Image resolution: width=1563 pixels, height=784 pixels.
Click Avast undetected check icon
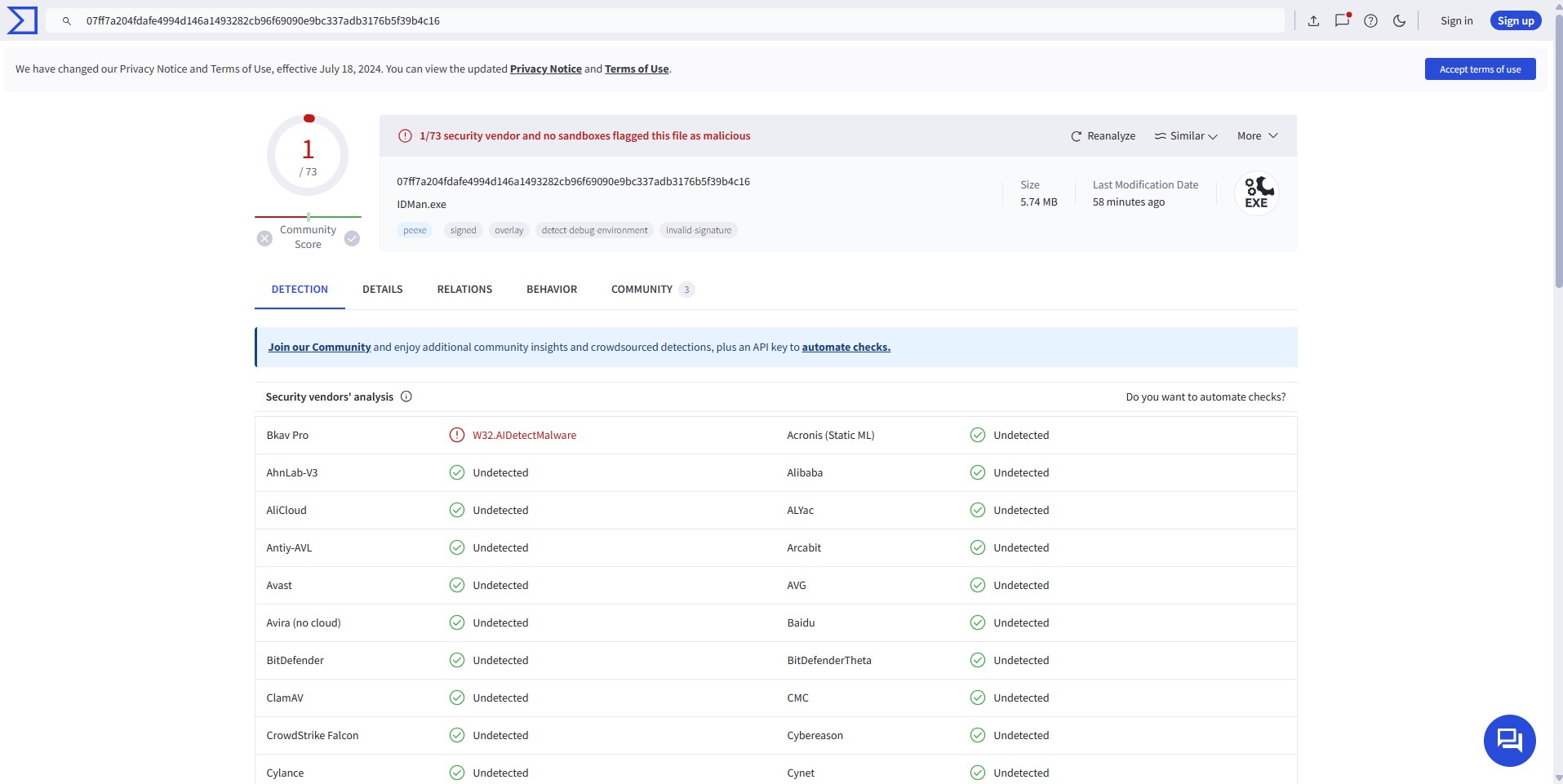click(457, 585)
